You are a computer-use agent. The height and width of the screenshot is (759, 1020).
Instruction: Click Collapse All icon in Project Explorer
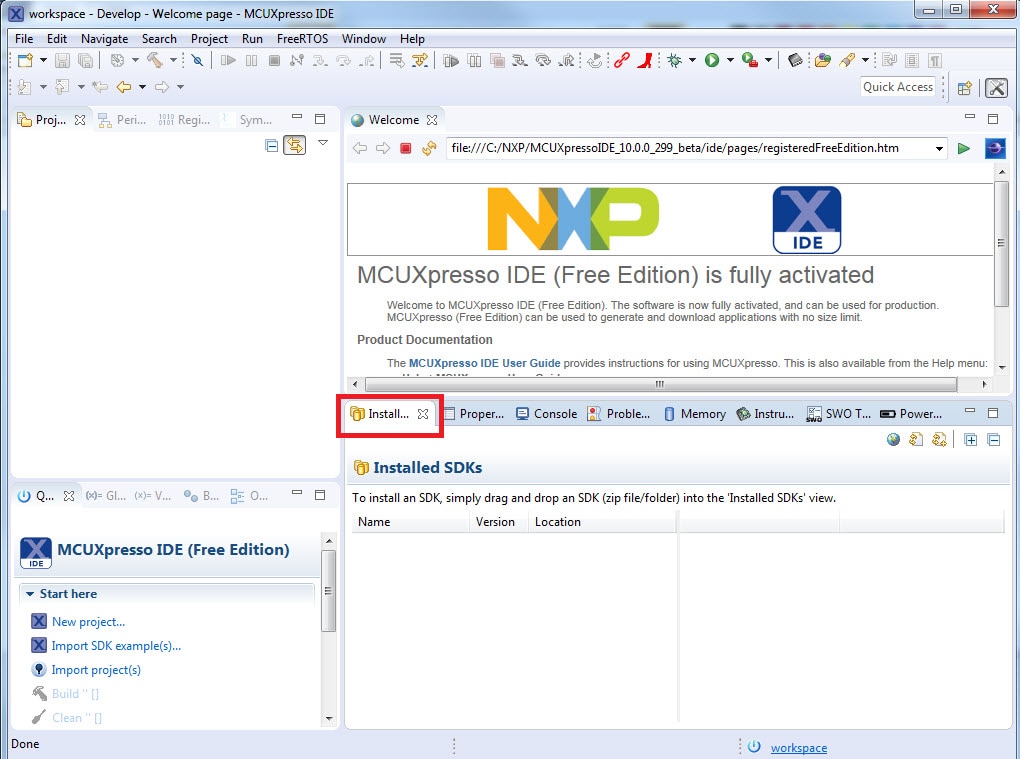point(271,146)
